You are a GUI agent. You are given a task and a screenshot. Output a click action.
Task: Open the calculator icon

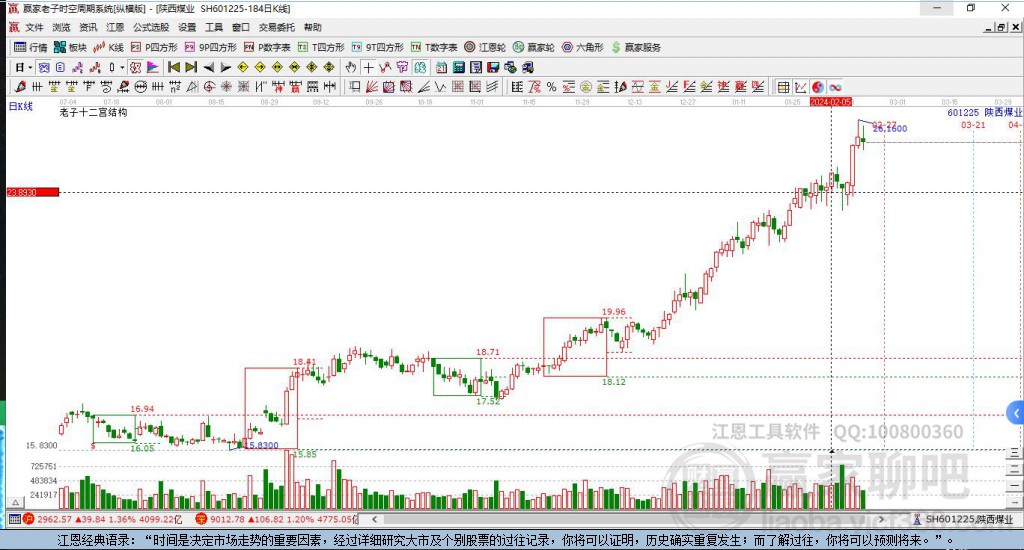coord(458,67)
